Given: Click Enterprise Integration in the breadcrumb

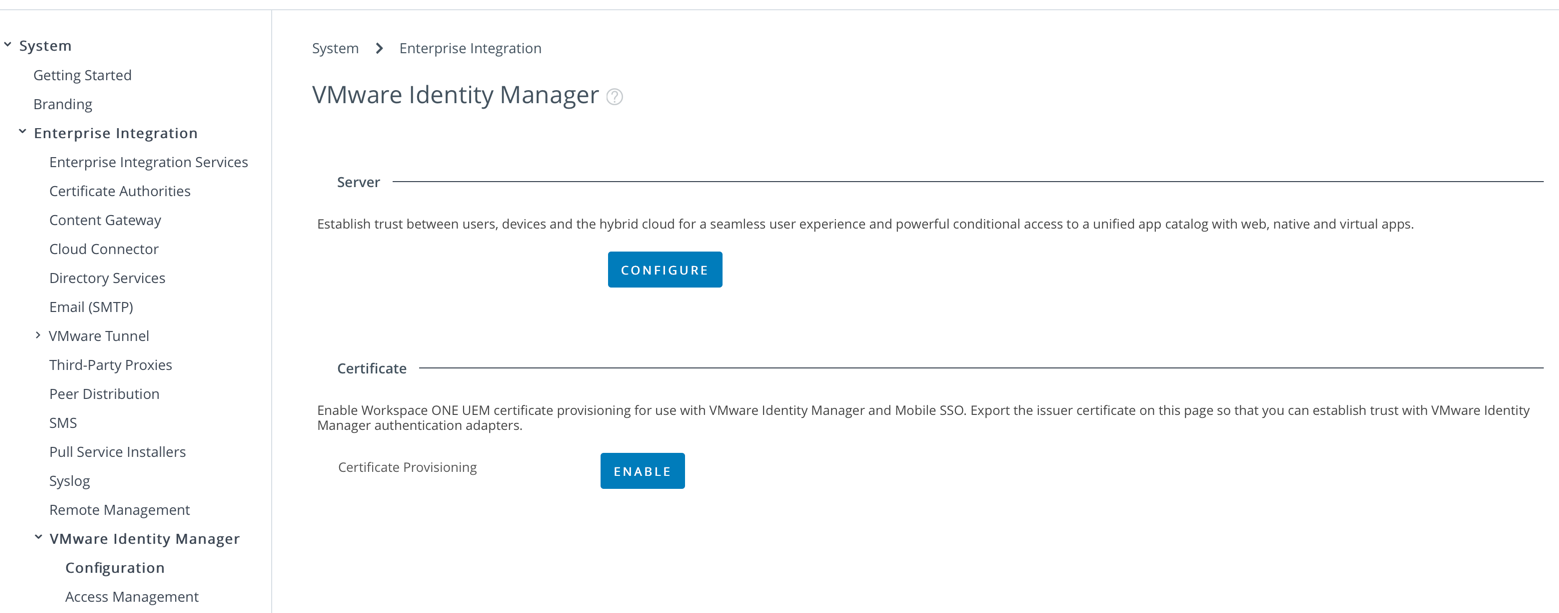Looking at the screenshot, I should [470, 47].
